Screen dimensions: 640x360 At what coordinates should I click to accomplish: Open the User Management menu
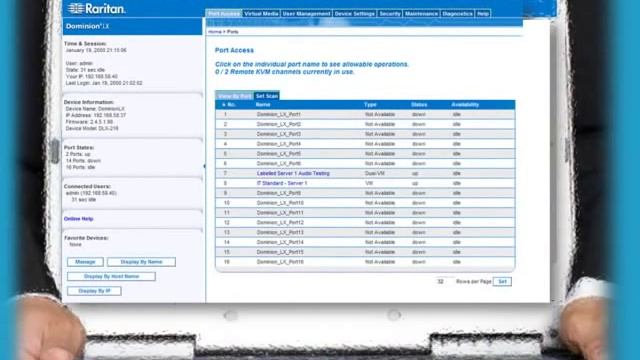[306, 13]
